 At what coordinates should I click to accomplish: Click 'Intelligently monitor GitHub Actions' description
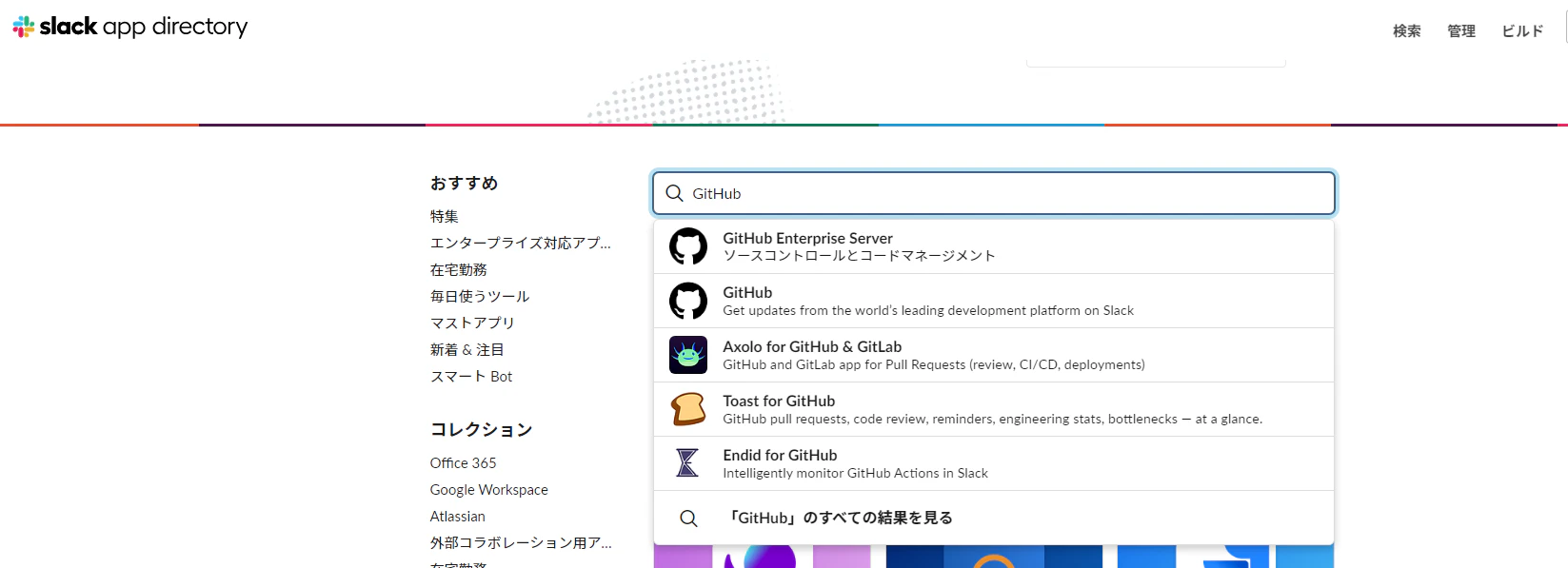pyautogui.click(x=856, y=473)
